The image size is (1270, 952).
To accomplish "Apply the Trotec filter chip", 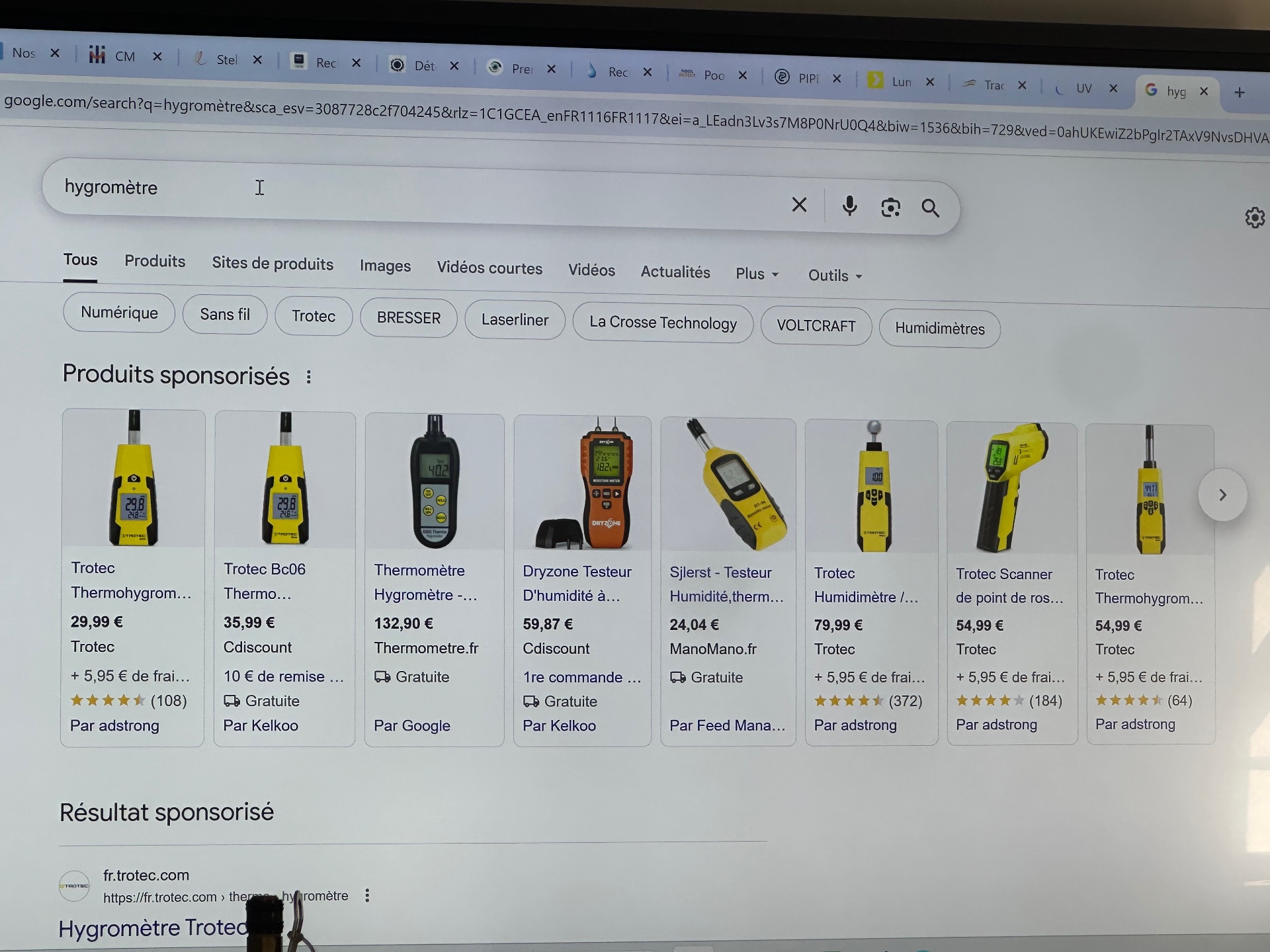I will pos(314,316).
